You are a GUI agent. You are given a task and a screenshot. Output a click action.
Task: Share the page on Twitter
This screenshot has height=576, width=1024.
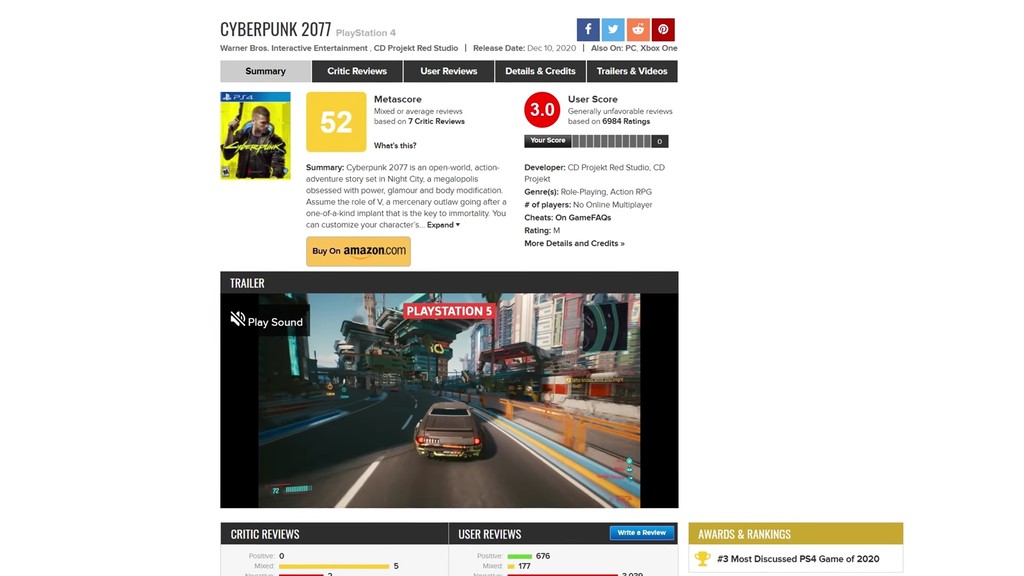tap(613, 29)
